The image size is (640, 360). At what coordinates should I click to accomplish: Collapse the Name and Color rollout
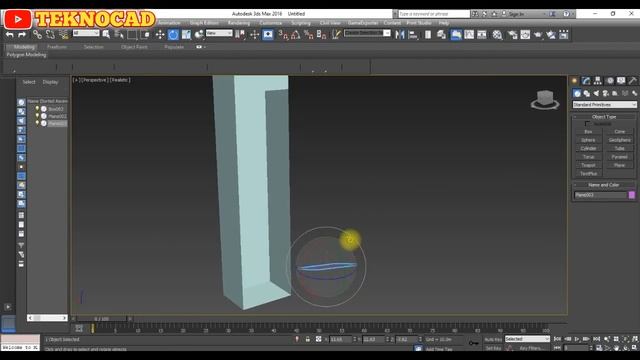pos(604,185)
